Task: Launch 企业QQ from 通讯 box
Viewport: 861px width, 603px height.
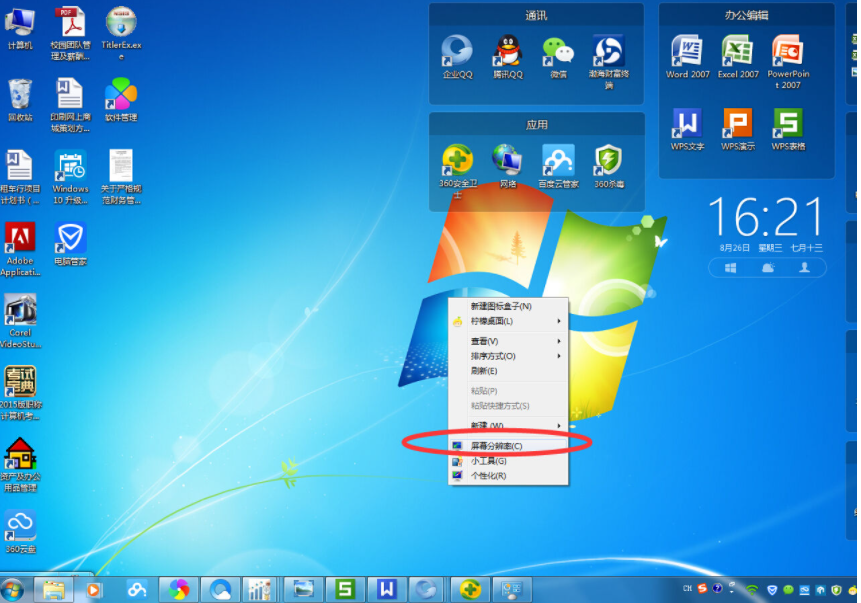Action: point(457,57)
